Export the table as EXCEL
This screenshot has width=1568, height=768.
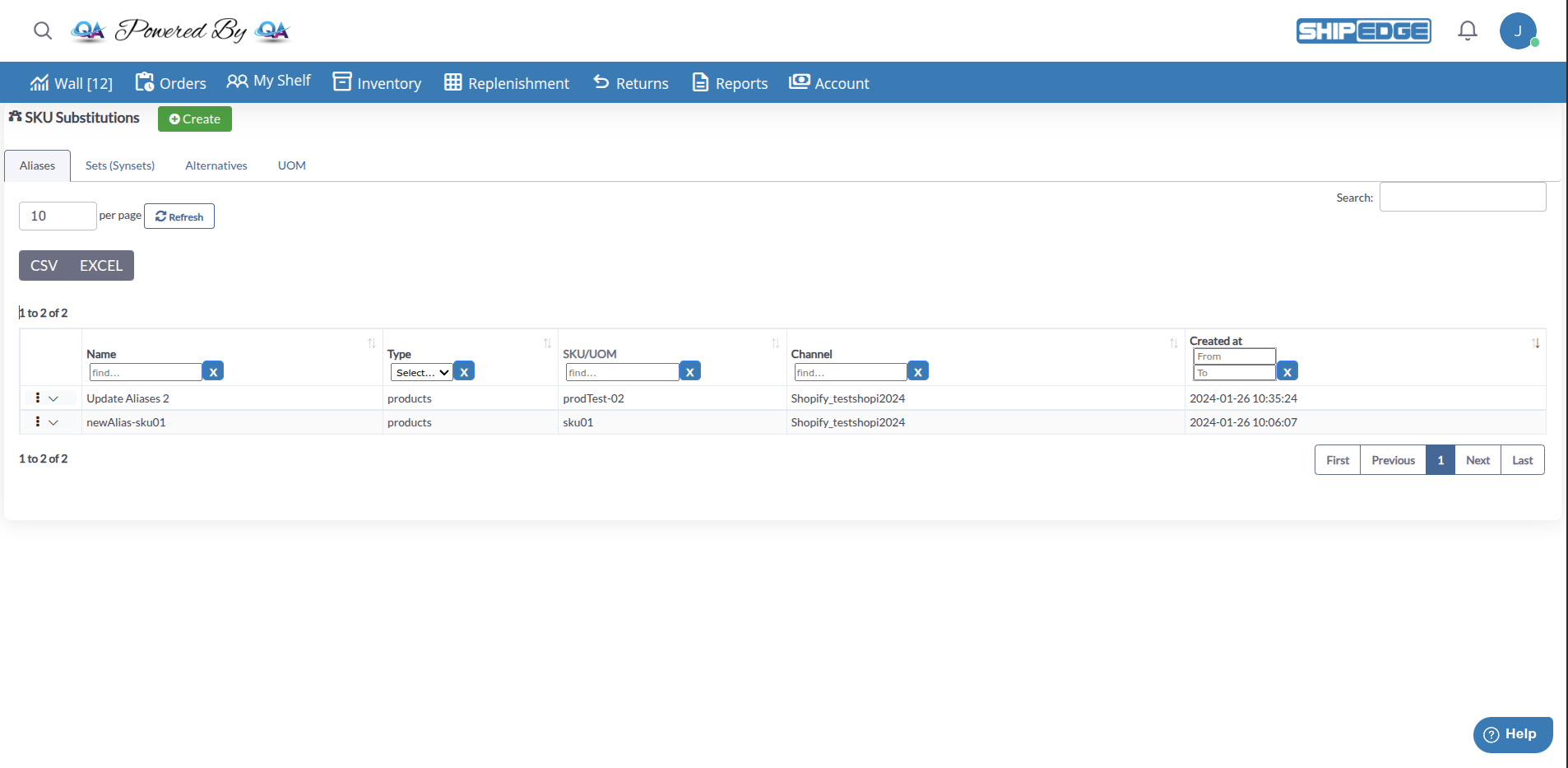pyautogui.click(x=101, y=266)
